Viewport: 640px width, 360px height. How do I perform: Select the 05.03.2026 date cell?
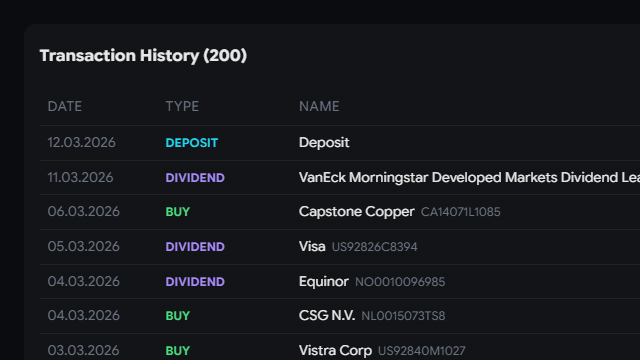click(x=83, y=247)
